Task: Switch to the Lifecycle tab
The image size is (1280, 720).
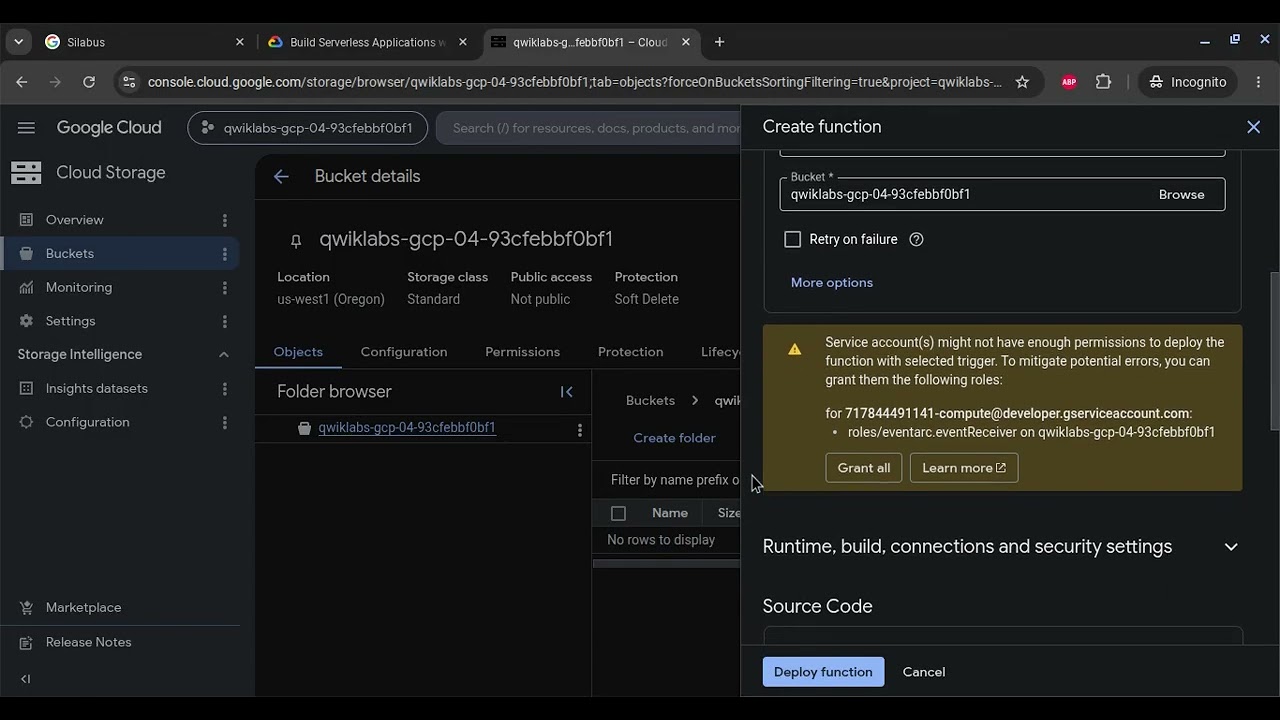Action: 720,352
